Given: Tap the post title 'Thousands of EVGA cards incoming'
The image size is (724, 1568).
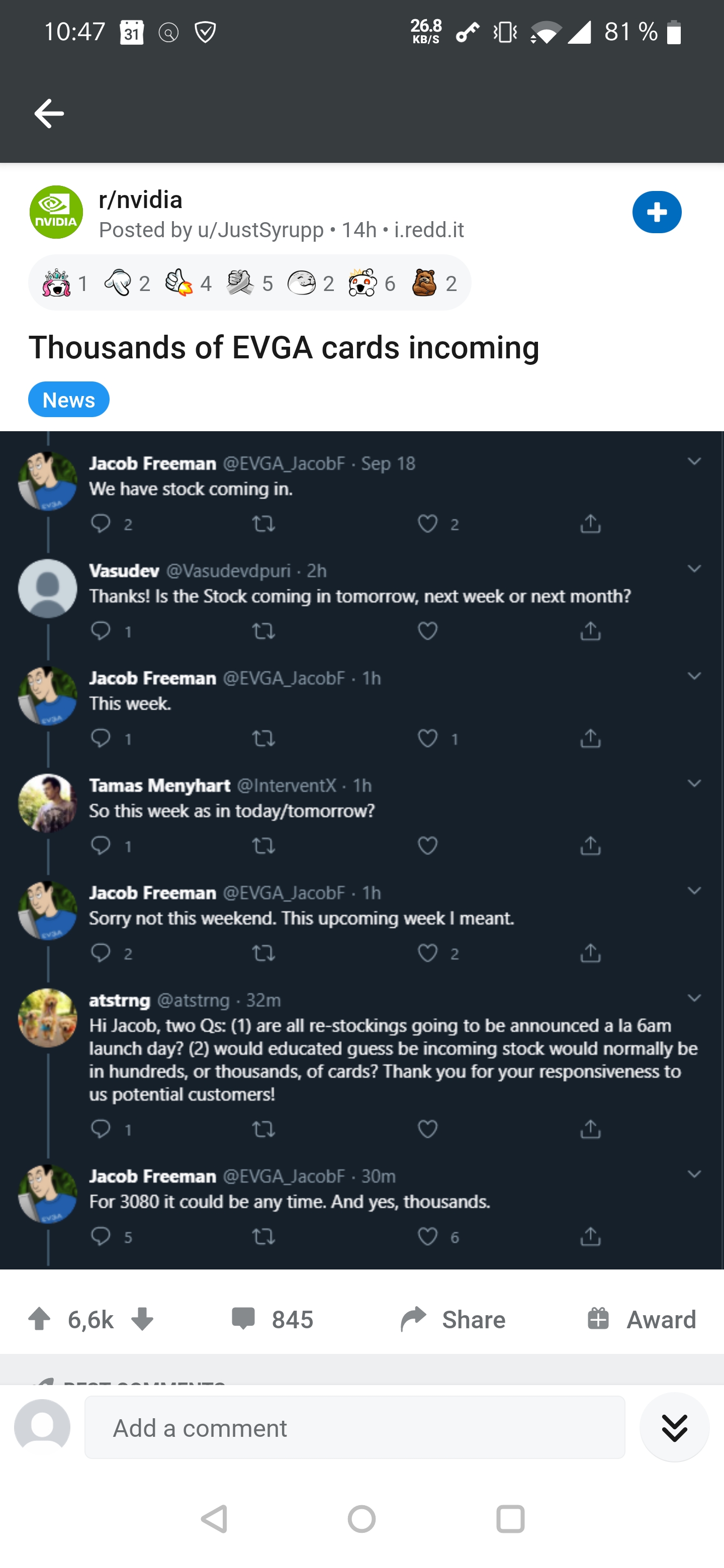Looking at the screenshot, I should click(284, 348).
